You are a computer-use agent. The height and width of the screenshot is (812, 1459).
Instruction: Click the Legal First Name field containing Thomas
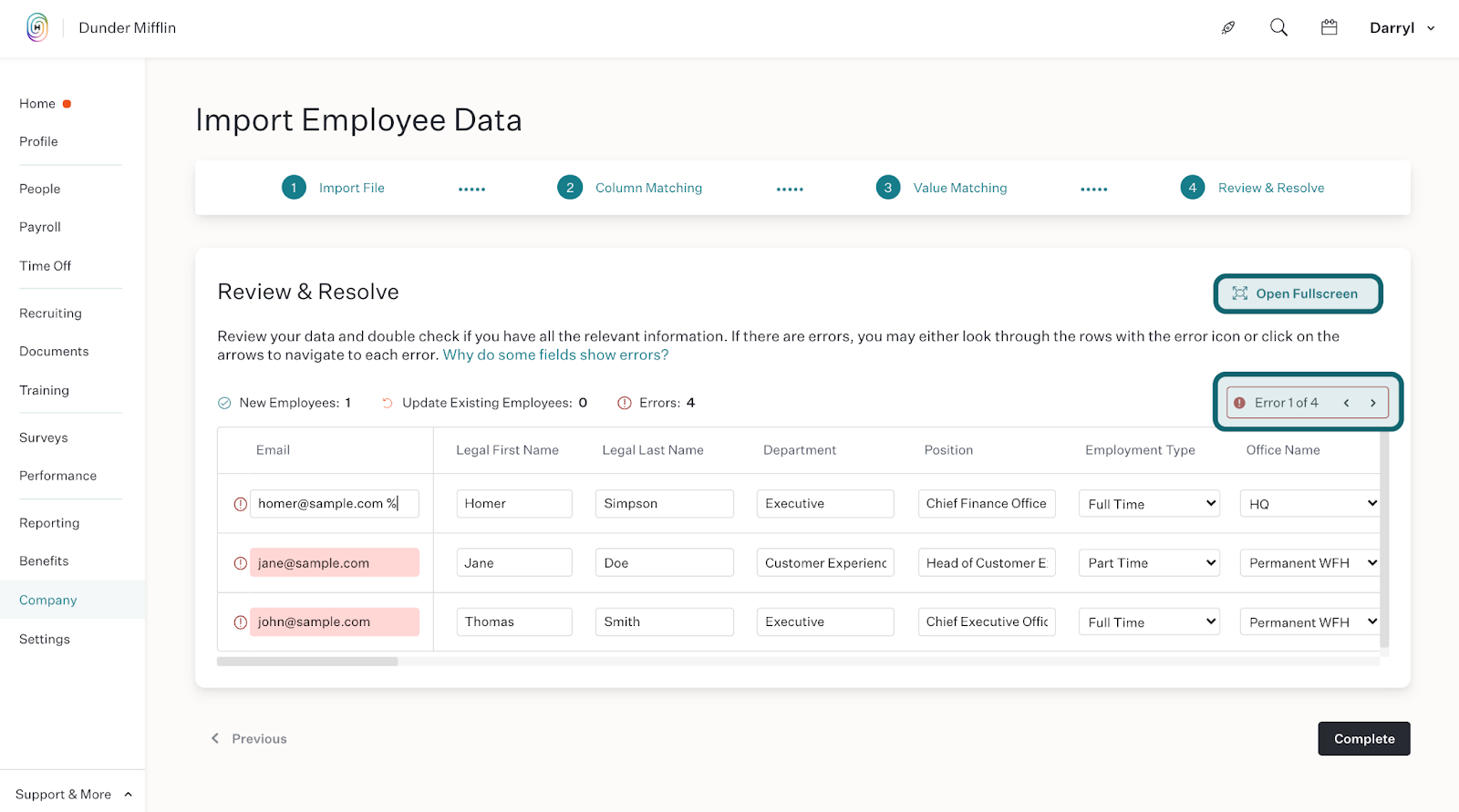tap(513, 622)
